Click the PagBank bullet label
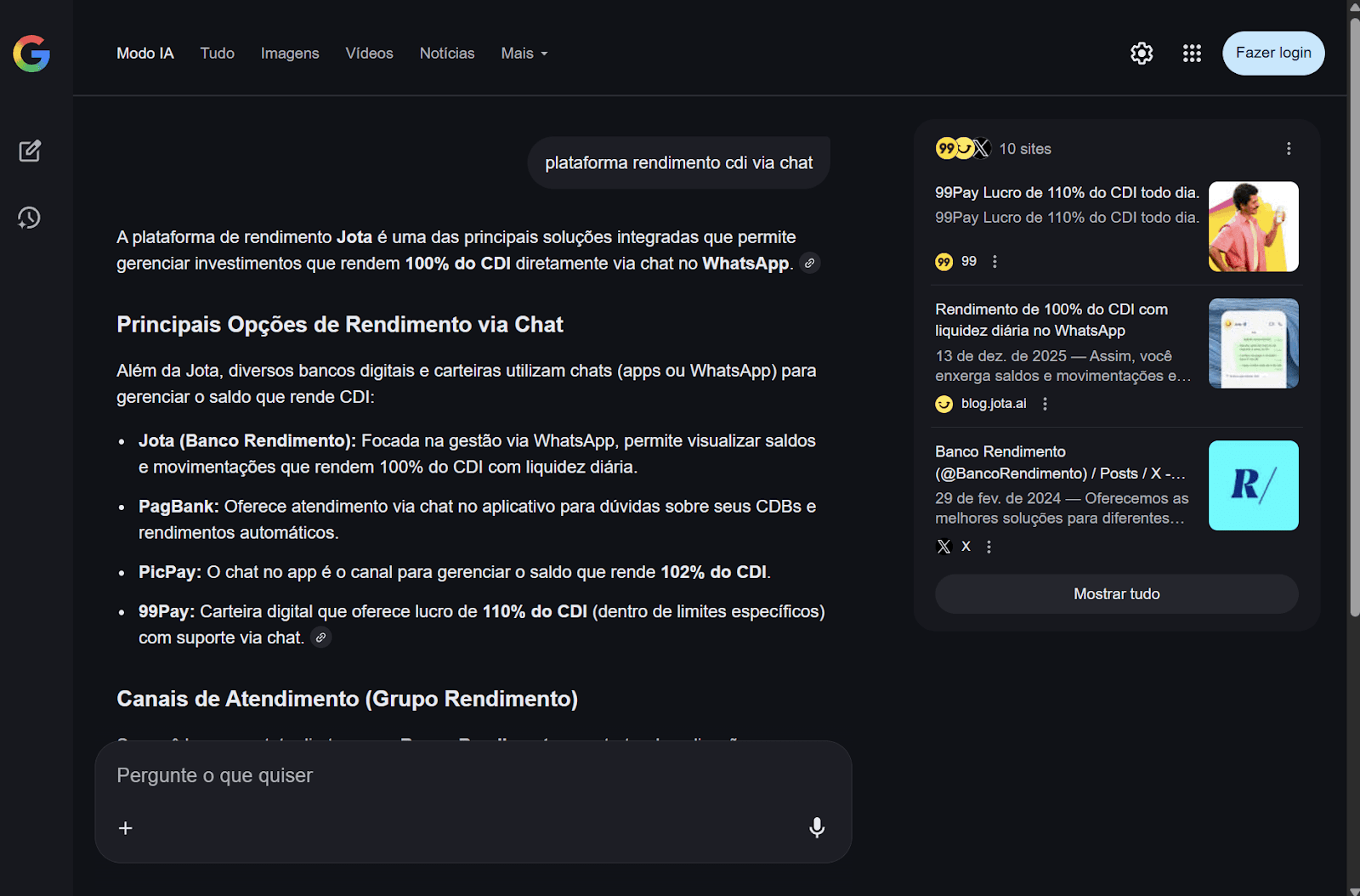 [178, 507]
